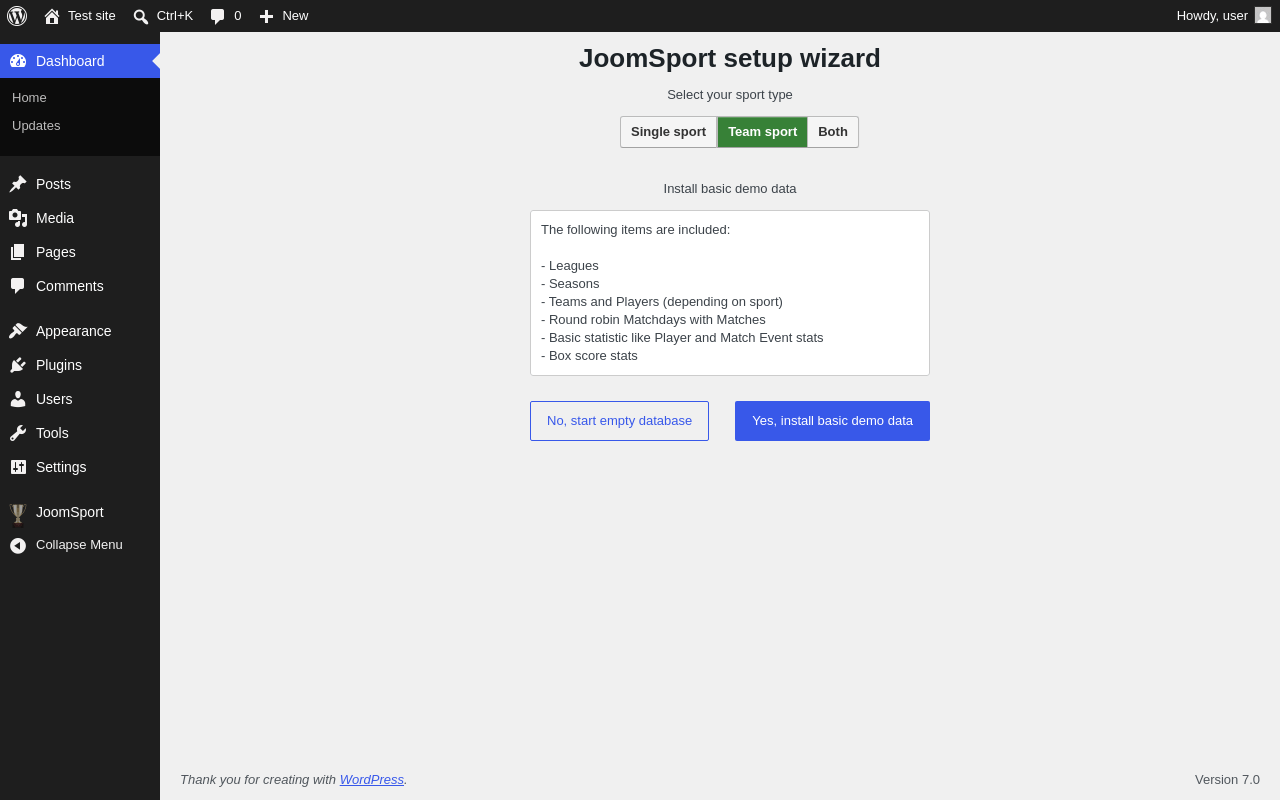This screenshot has height=800, width=1280.
Task: Go to the Media menu
Action: [80, 218]
